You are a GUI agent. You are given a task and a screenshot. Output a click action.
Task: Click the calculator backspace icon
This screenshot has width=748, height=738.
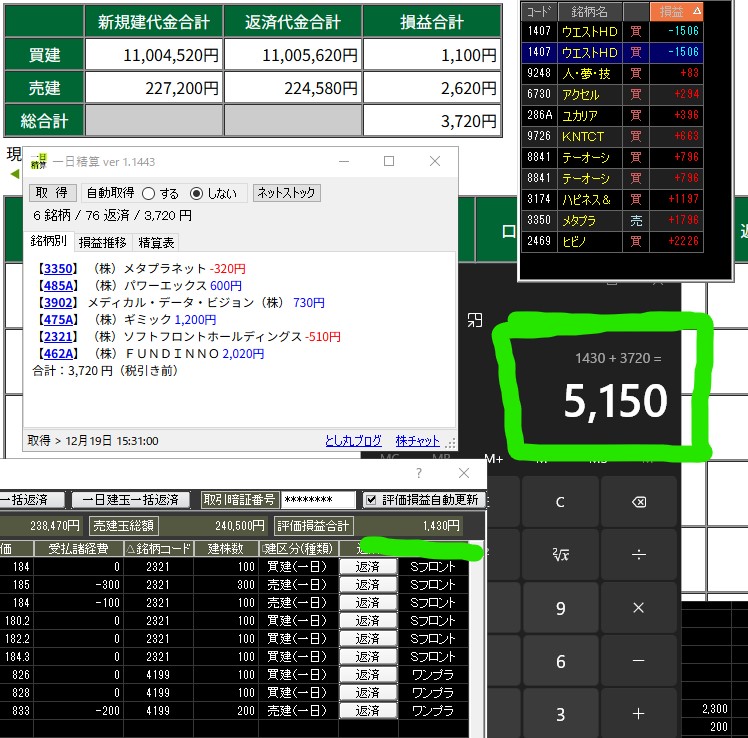639,502
